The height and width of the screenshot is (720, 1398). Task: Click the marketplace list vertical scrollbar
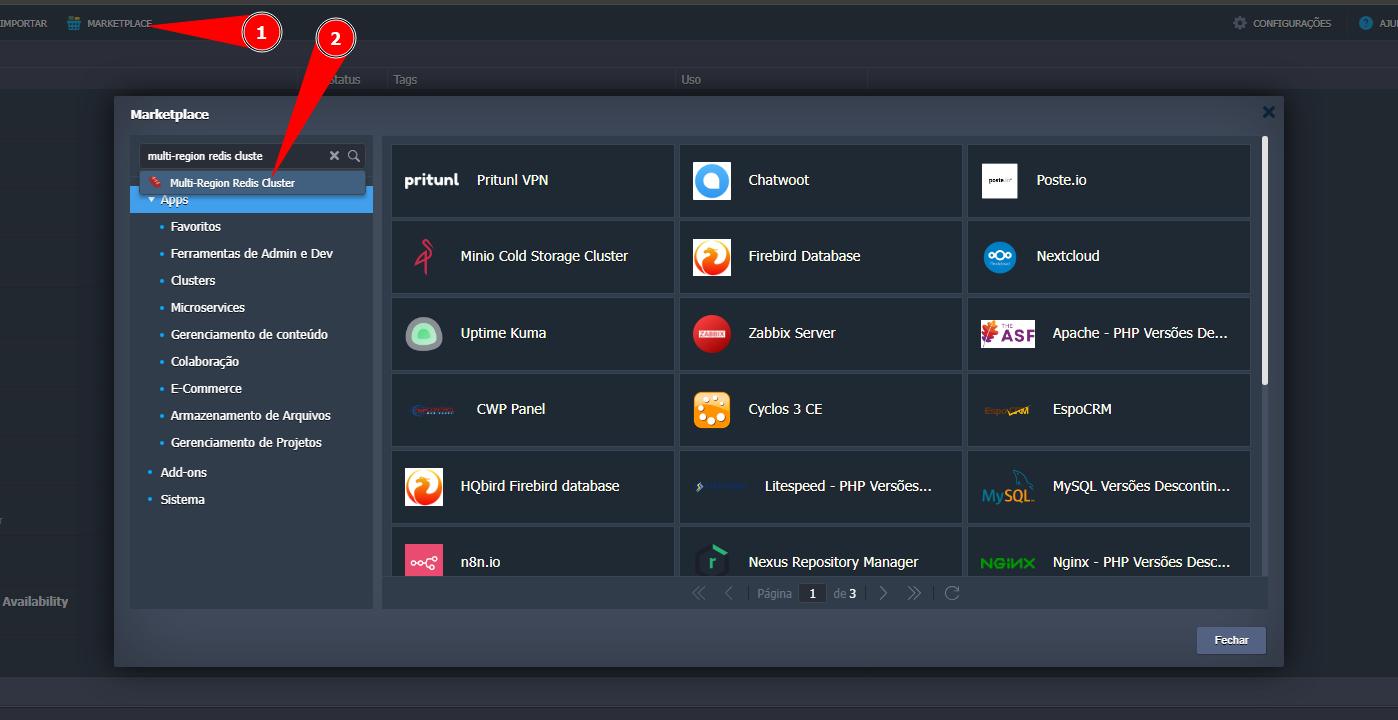point(1265,260)
